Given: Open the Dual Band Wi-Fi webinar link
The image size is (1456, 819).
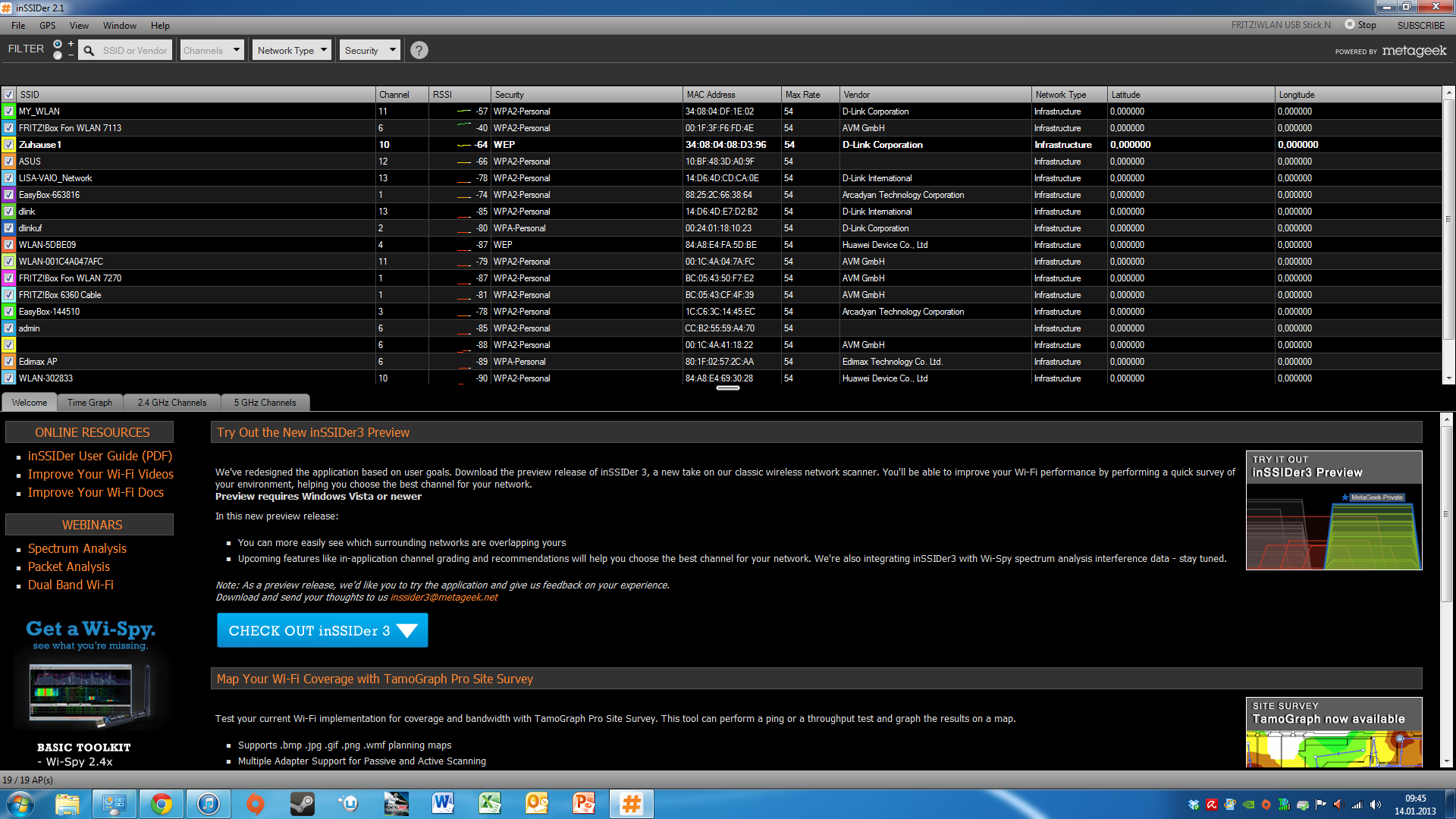Looking at the screenshot, I should click(71, 585).
